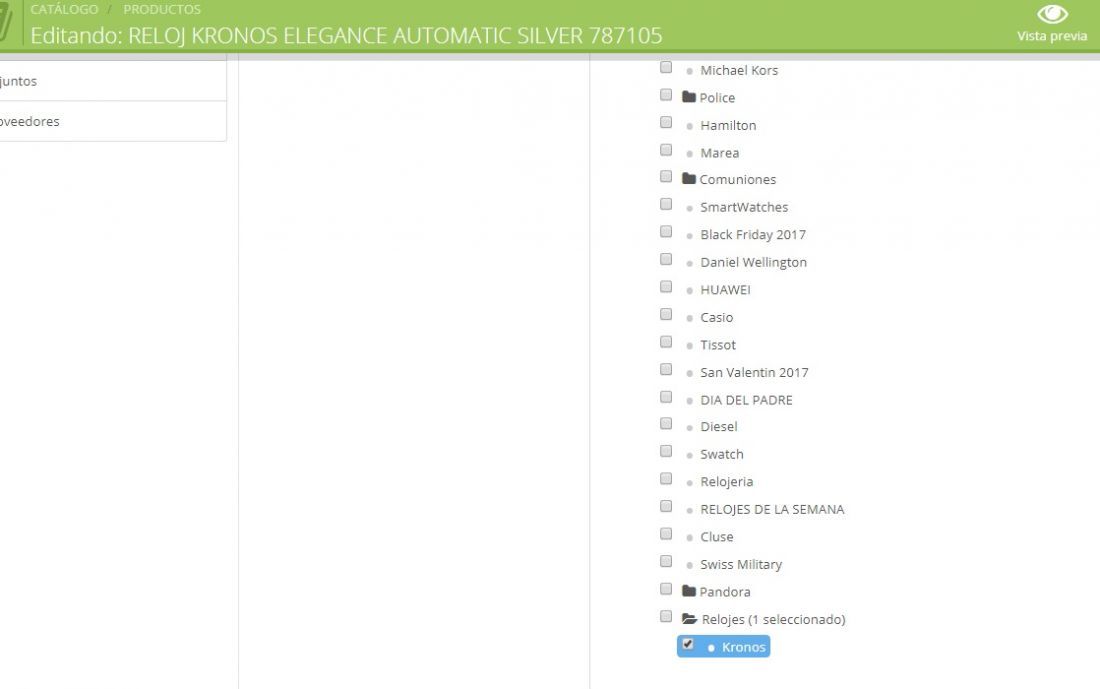
Task: Go to PRODUCTOS breadcrumb
Action: coord(162,9)
